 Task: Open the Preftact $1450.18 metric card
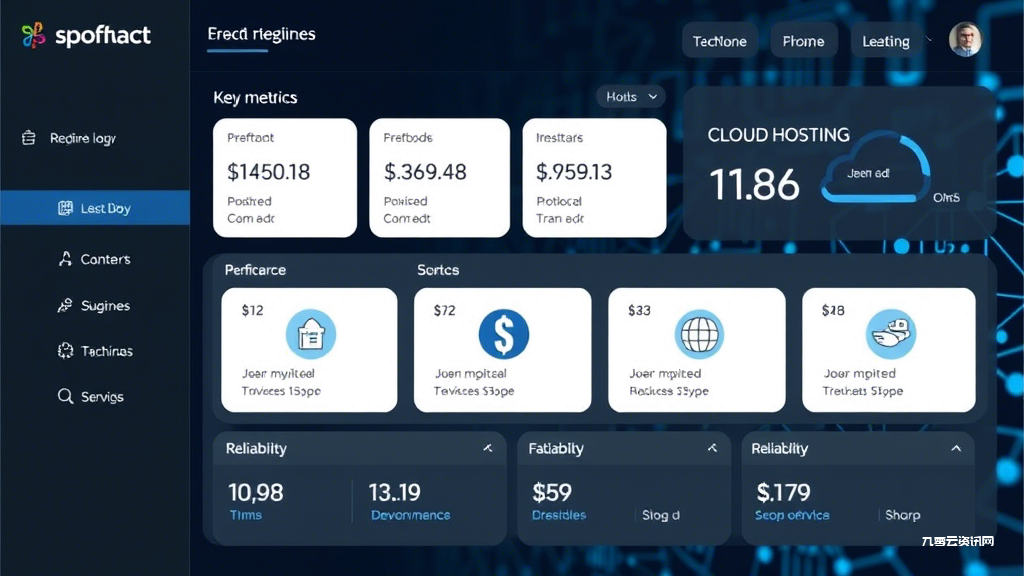tap(285, 178)
